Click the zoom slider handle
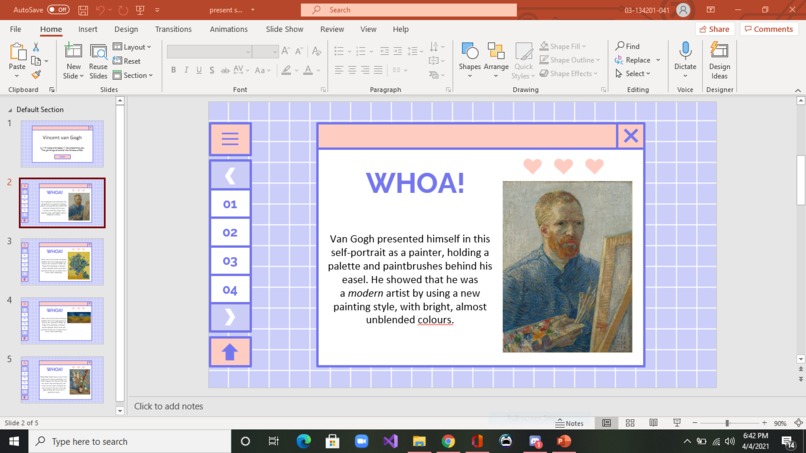Screen dimensions: 806x453 (727, 423)
